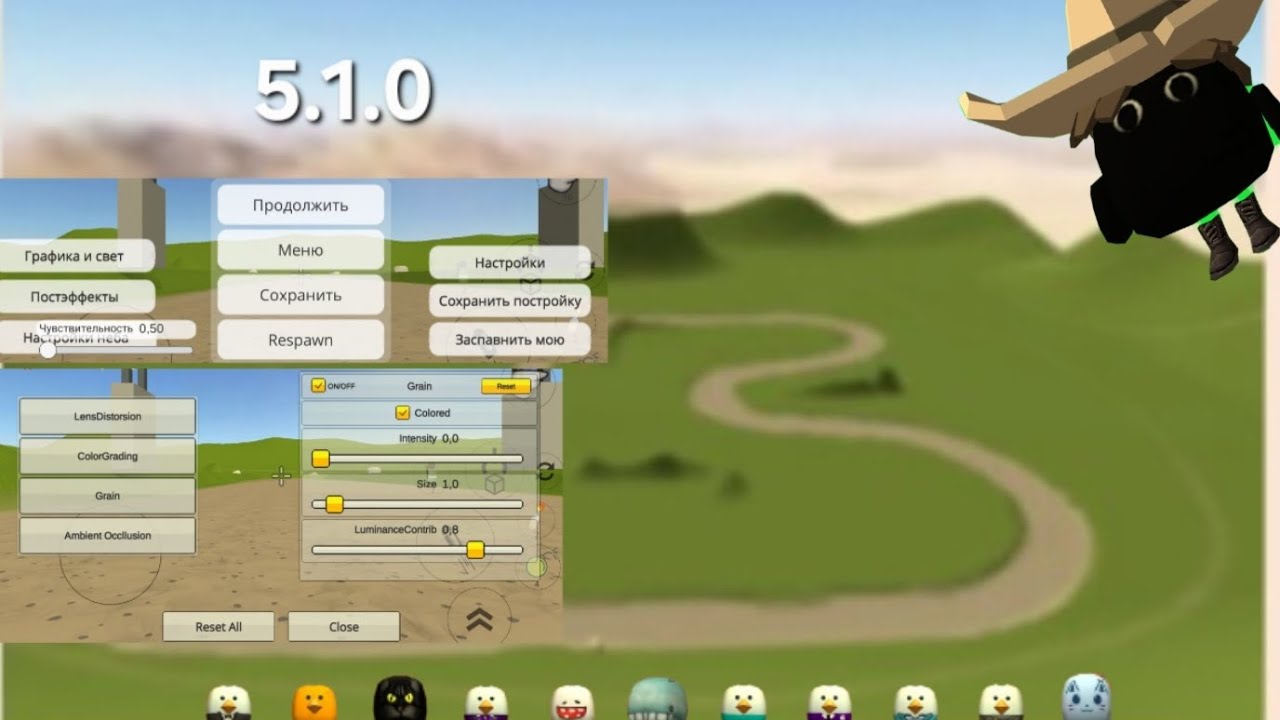Click the Close button
1280x720 pixels.
pos(344,627)
